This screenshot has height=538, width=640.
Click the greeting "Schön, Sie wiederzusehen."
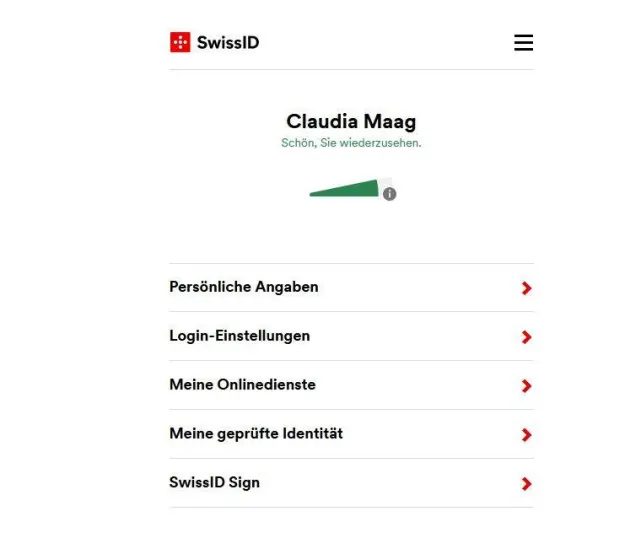pyautogui.click(x=351, y=144)
